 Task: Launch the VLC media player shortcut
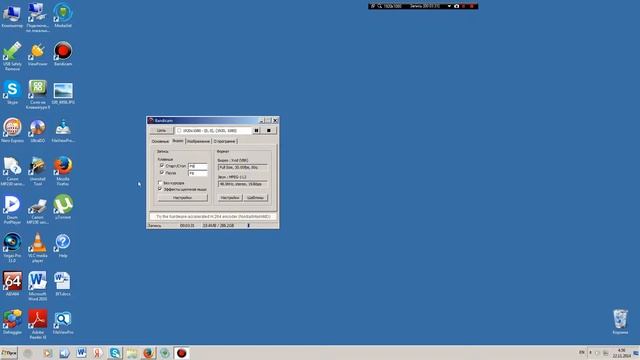(38, 247)
